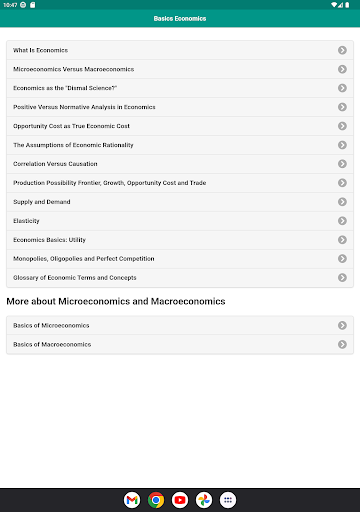Open Microeconomics Versus Macroeconomics topic
Screen dimensions: 360x512
[x=180, y=69]
